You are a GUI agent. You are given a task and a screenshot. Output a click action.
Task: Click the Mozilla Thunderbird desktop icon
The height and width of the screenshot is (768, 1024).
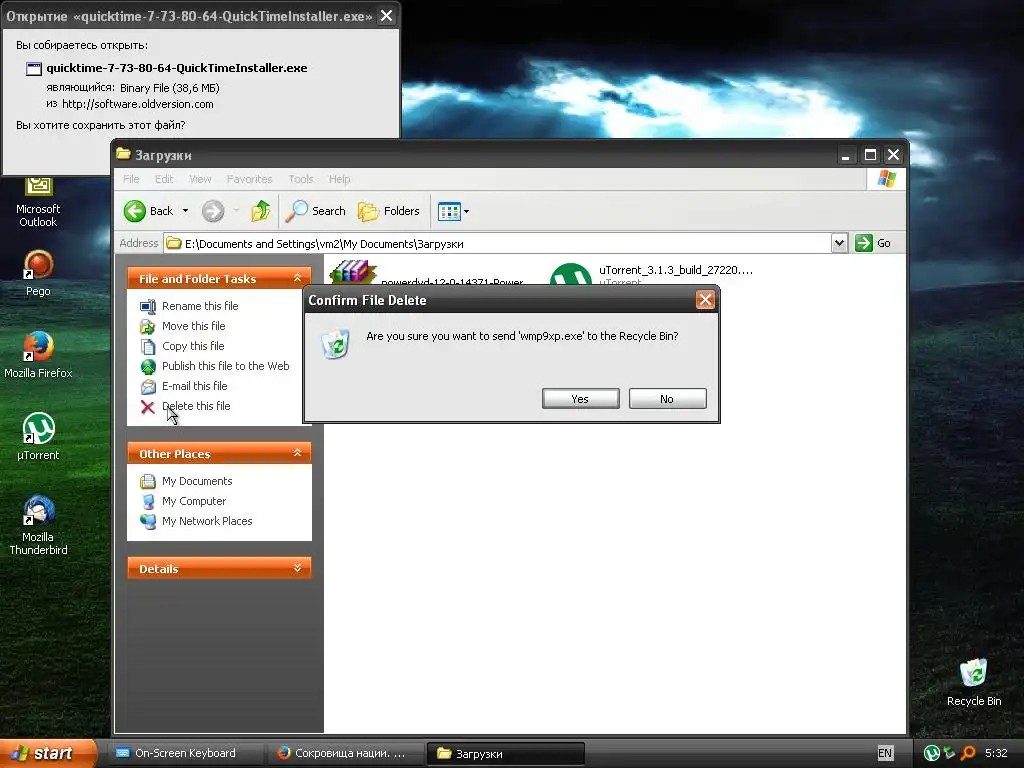(39, 511)
